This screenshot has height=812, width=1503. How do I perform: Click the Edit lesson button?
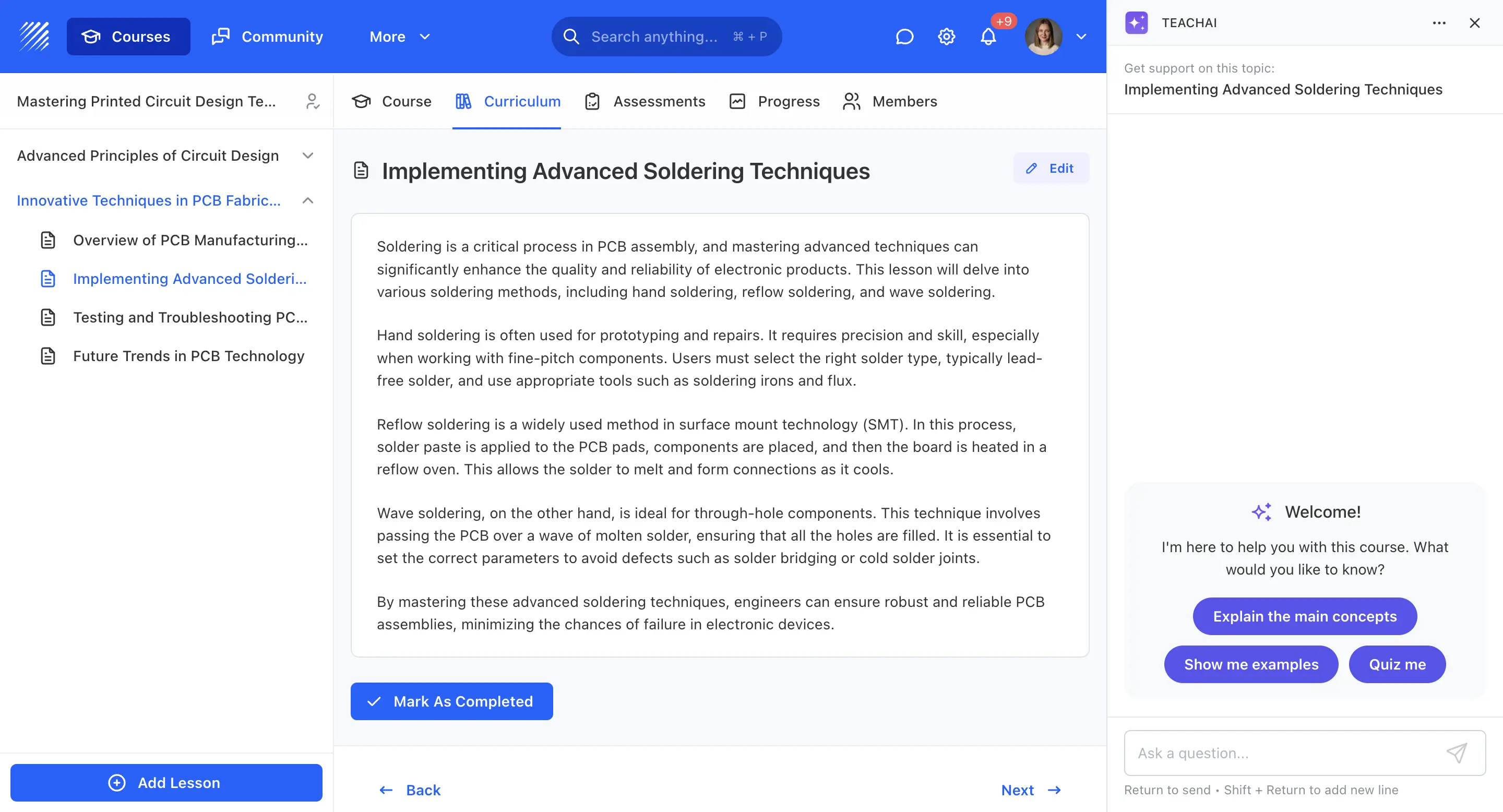point(1051,168)
